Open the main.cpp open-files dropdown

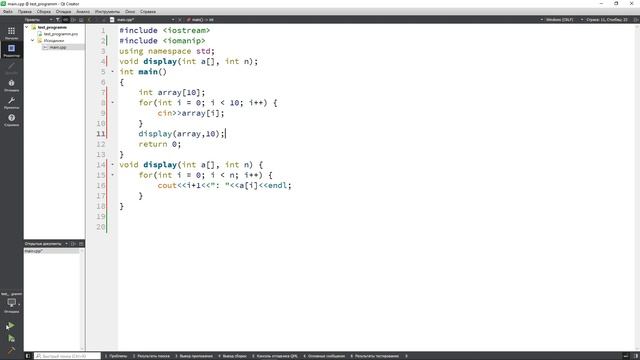(146, 20)
